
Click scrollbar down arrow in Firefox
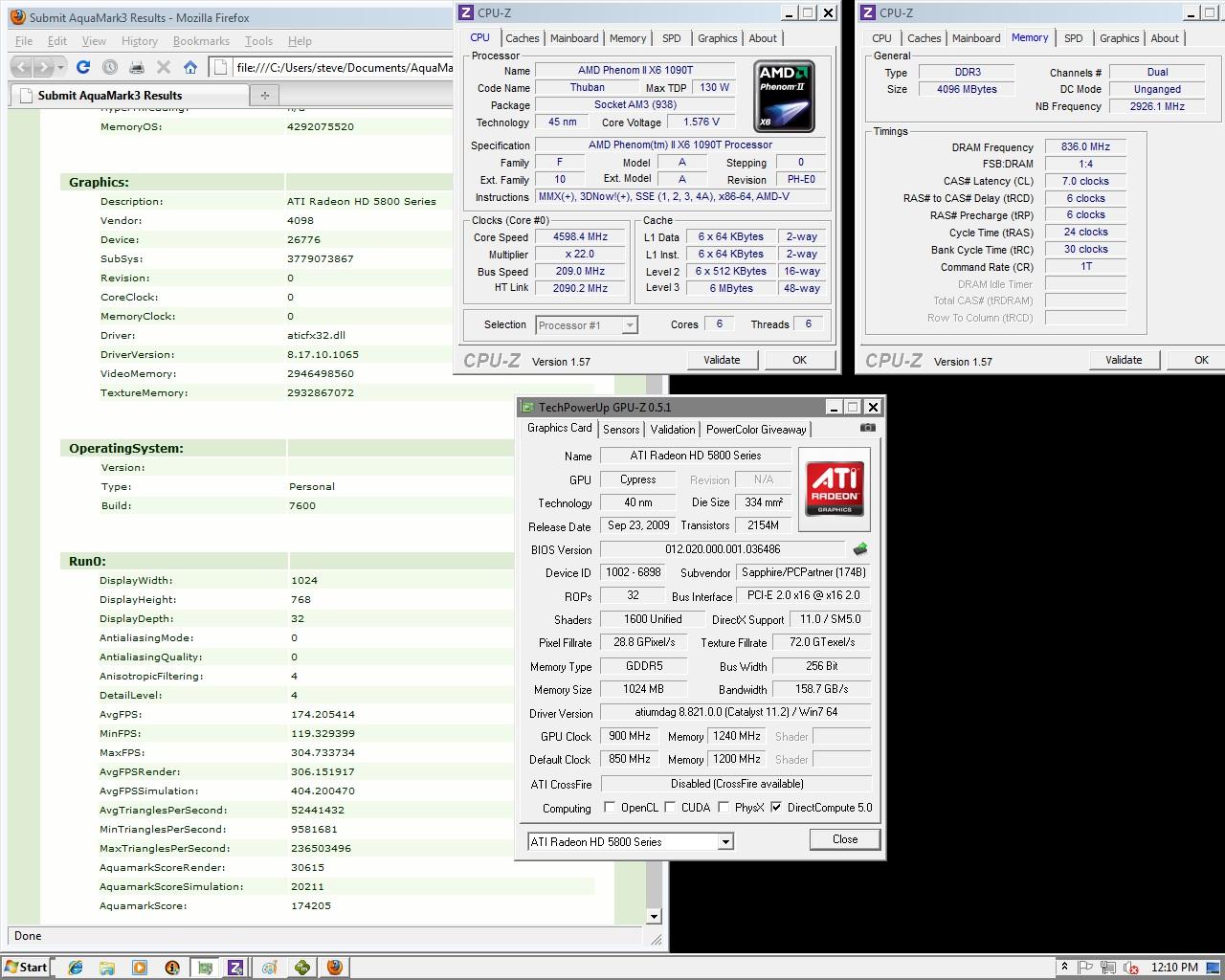[x=655, y=917]
